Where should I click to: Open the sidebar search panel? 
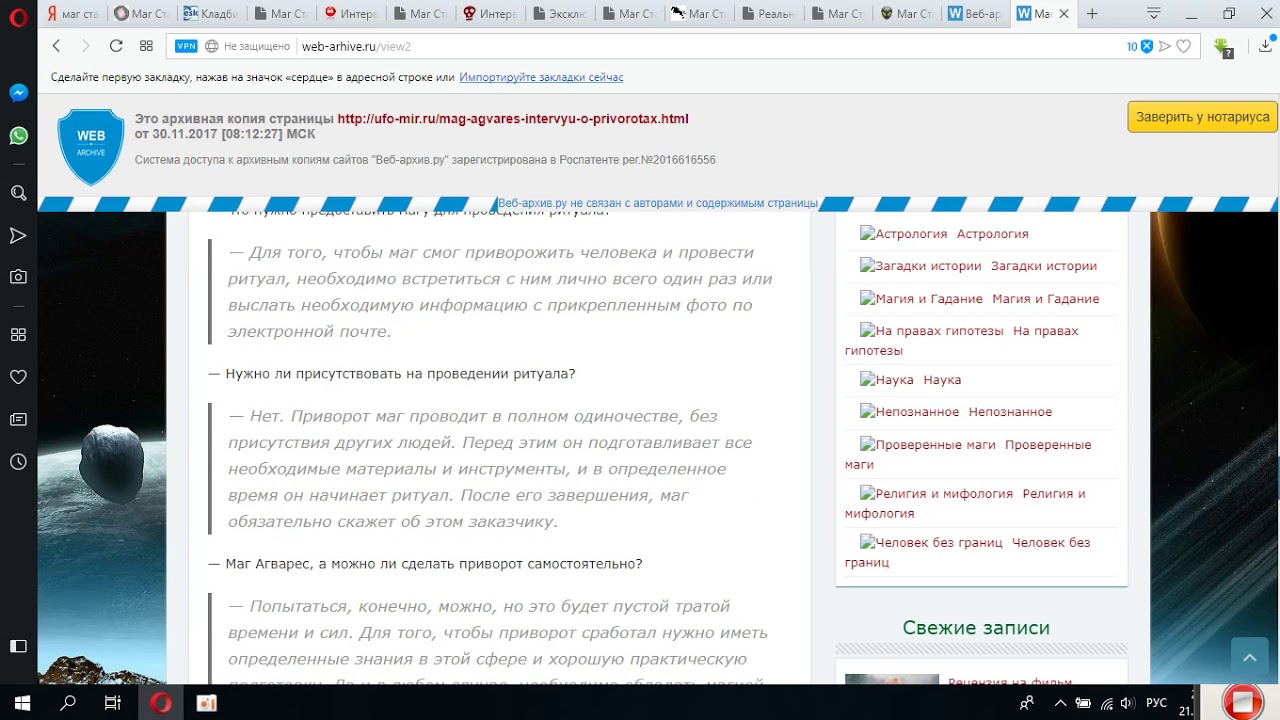coord(18,193)
